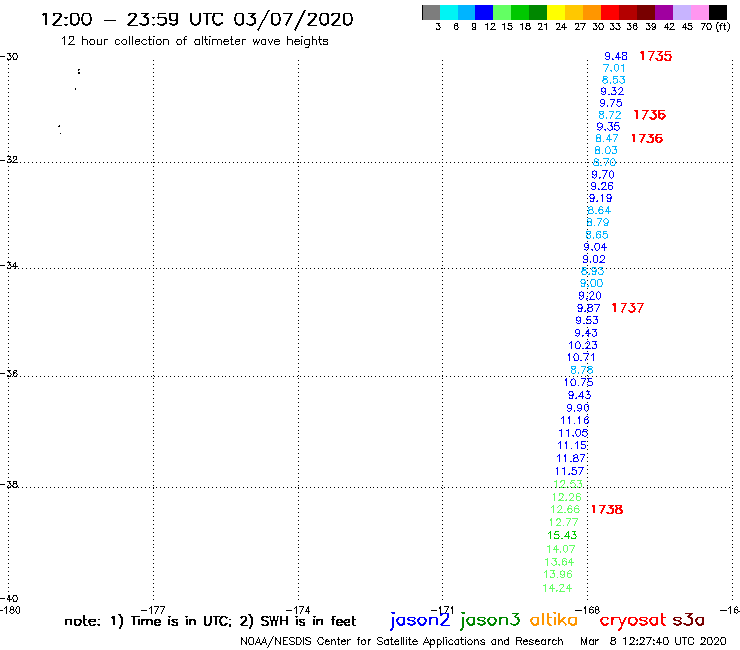Click the 'altika' satellite label
The image size is (740, 650).
coord(554,620)
